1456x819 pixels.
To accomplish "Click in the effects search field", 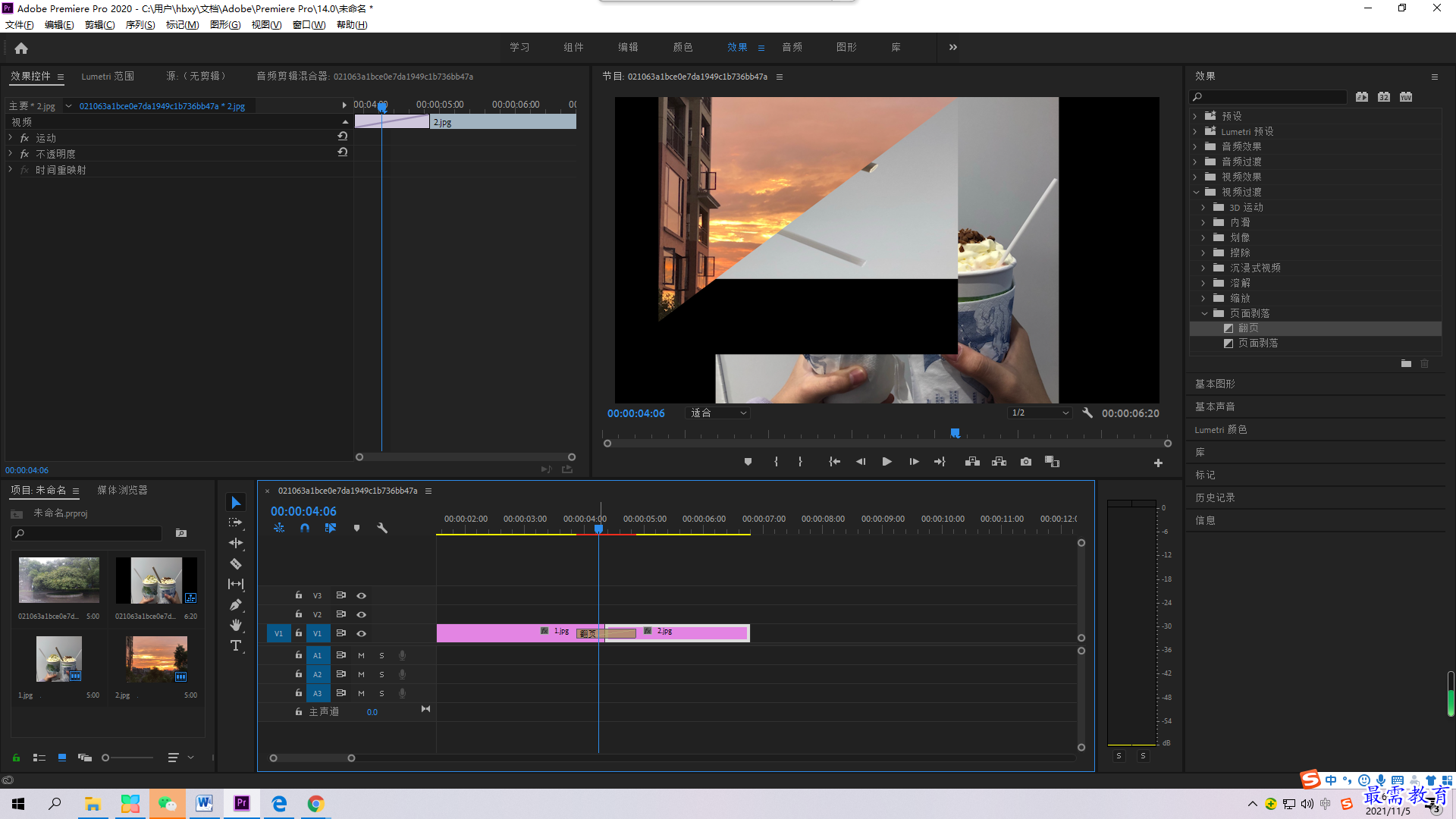I will (x=1268, y=97).
